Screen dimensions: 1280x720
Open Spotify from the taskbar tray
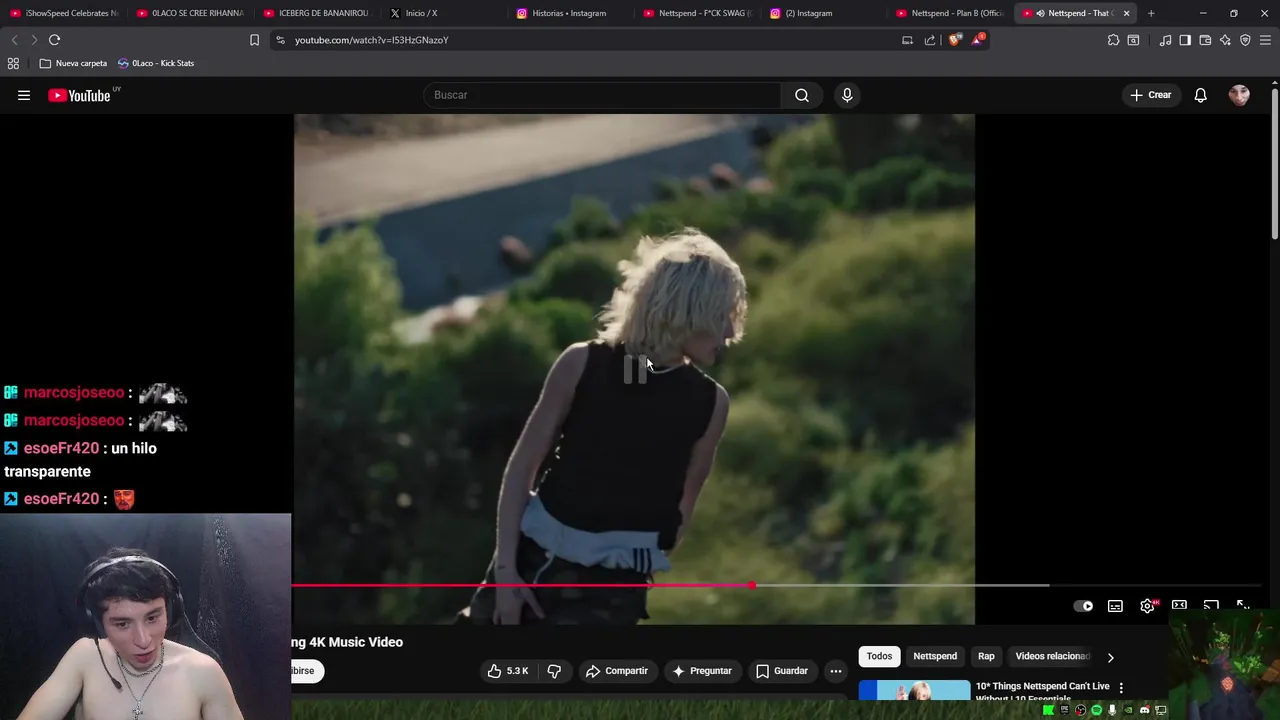tap(1096, 710)
